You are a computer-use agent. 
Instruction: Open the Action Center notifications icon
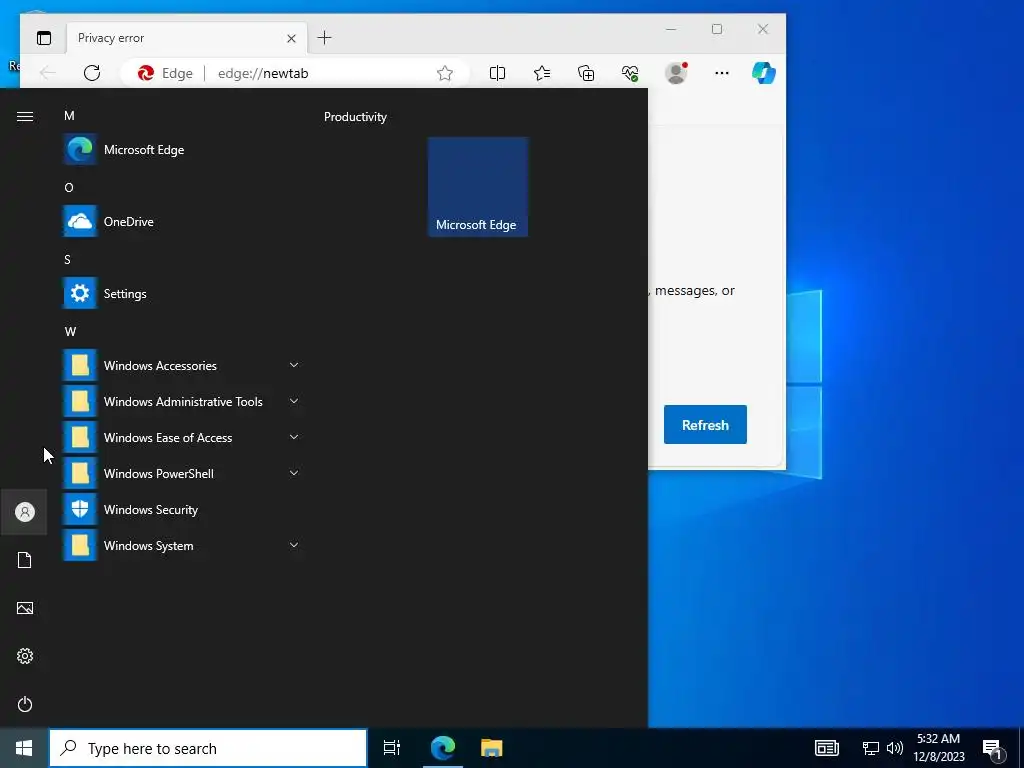993,748
